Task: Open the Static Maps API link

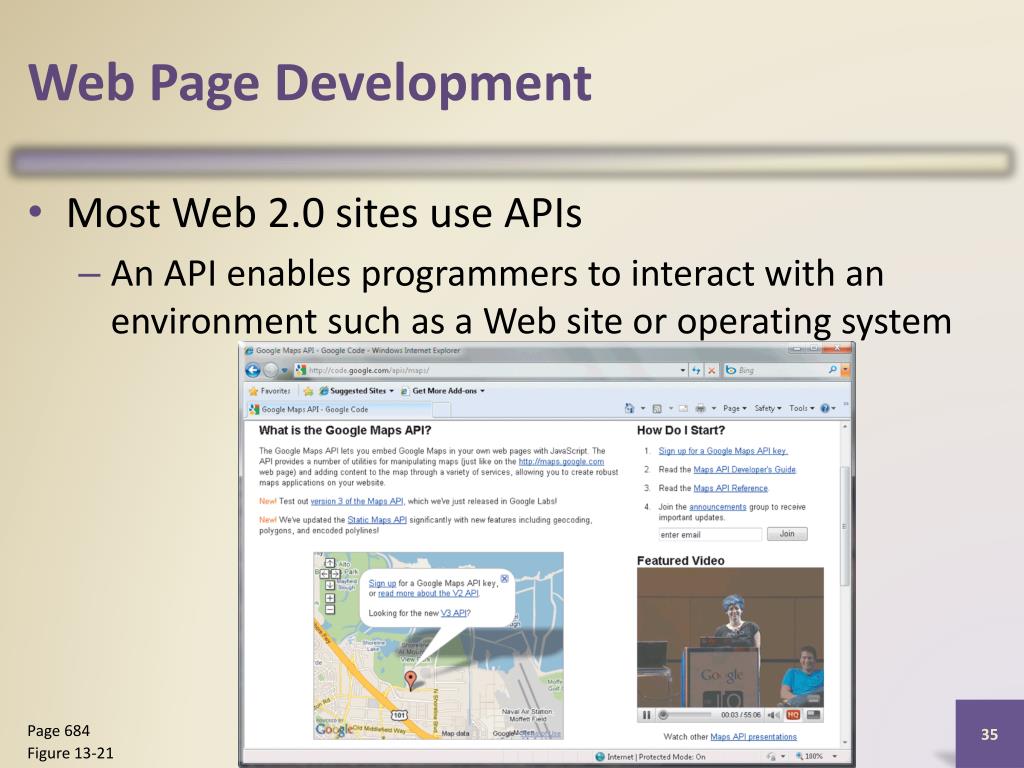Action: 377,520
